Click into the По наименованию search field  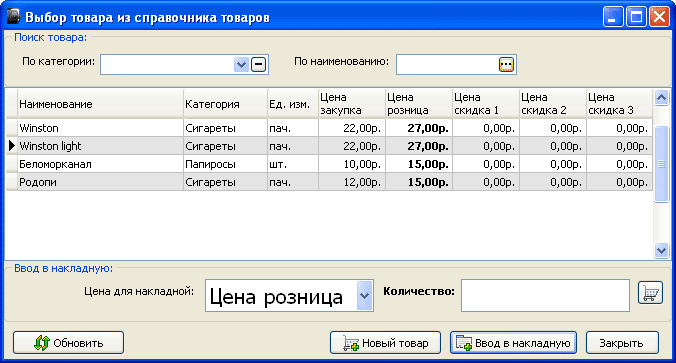448,65
